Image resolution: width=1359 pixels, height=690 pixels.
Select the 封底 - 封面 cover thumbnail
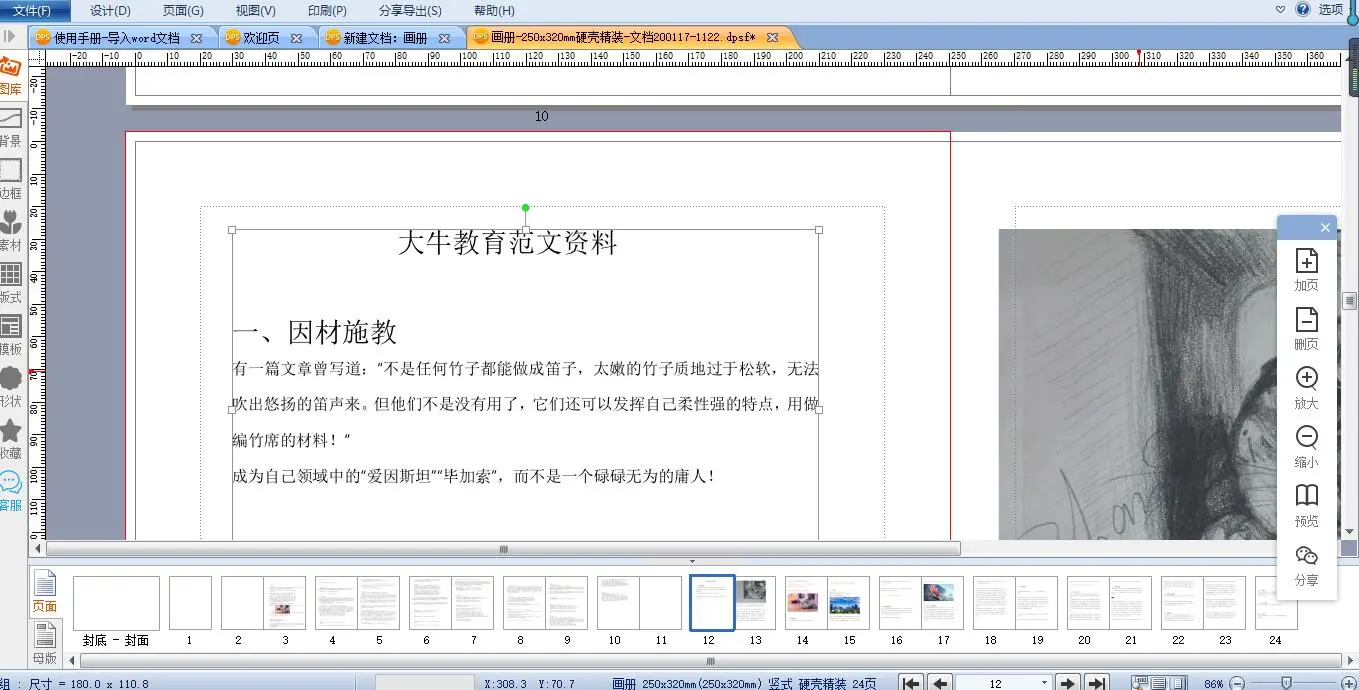click(x=116, y=603)
